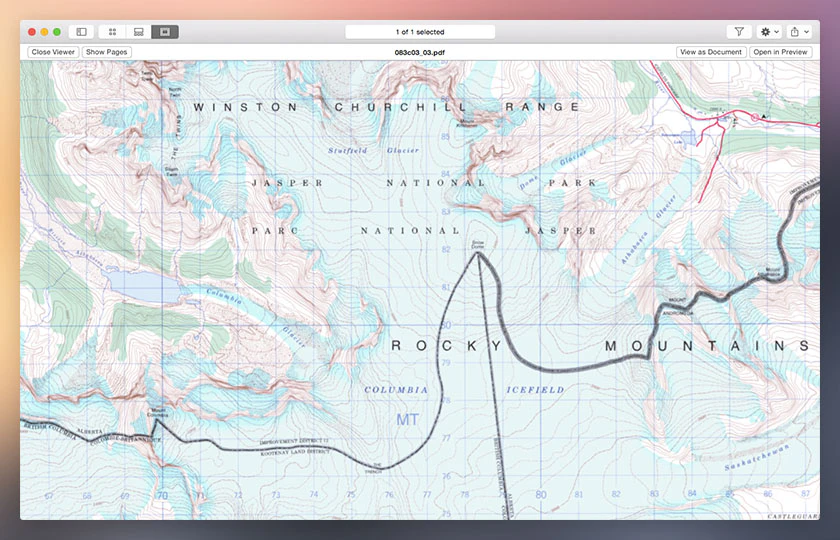840x540 pixels.
Task: Click the MOUNTAINS label on map
Action: 708,346
